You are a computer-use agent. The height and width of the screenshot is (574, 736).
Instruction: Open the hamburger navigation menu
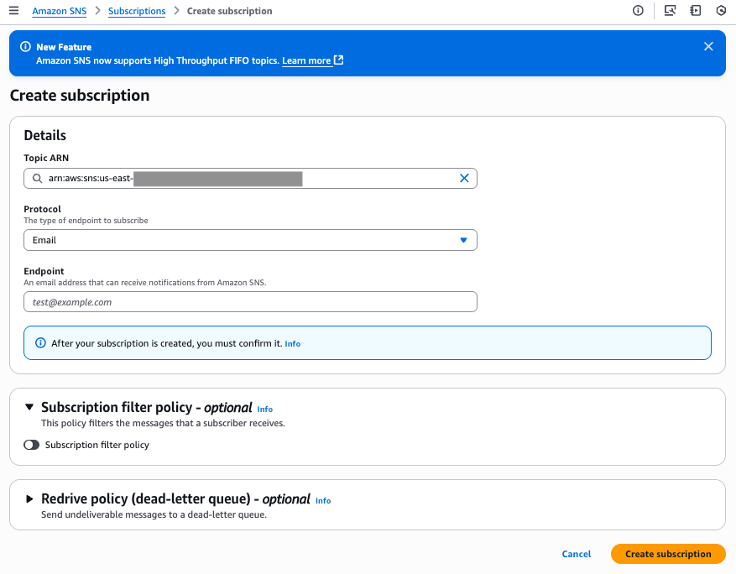pos(14,11)
